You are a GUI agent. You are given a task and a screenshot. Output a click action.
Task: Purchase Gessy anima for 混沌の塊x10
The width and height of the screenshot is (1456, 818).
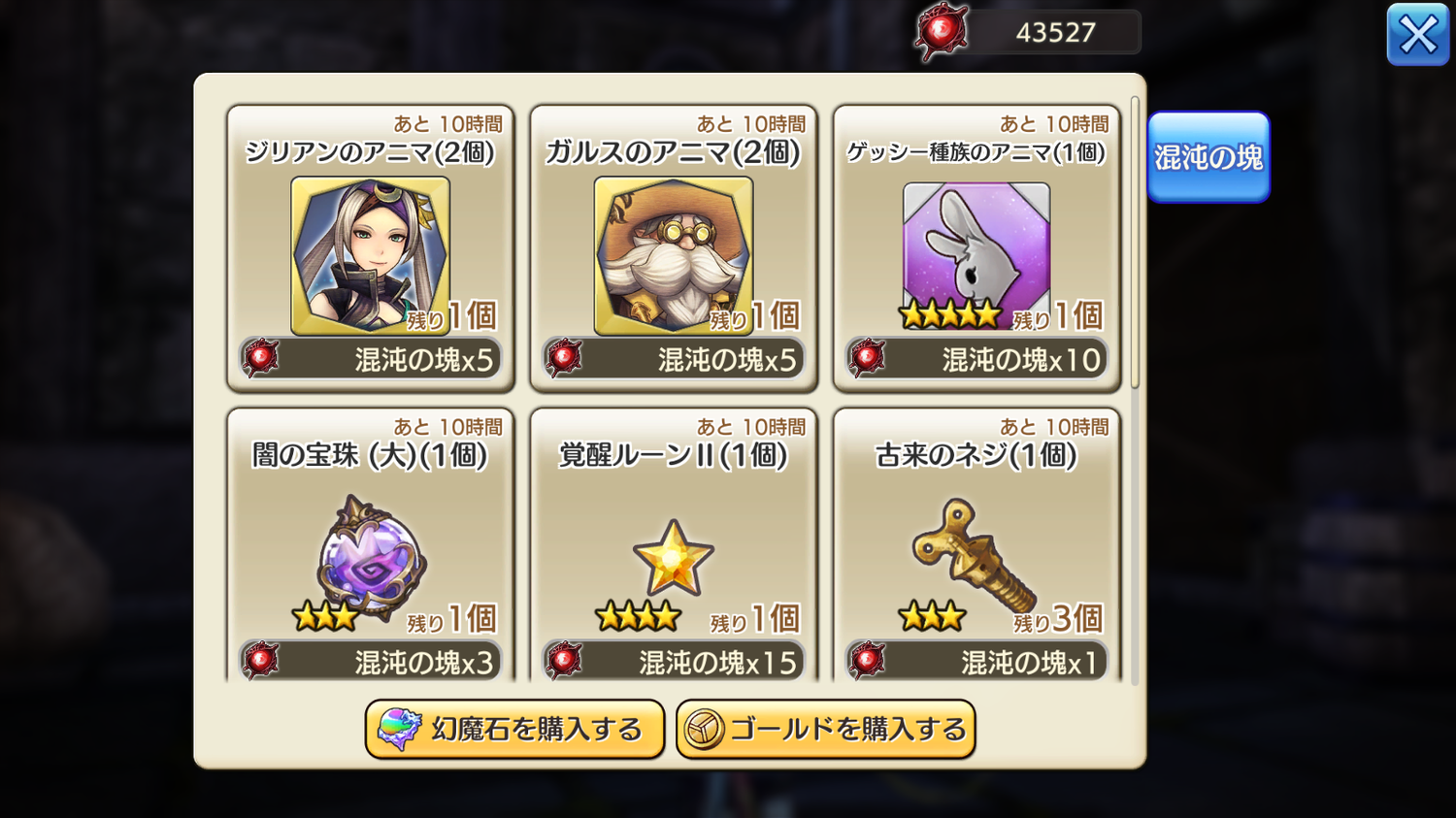pyautogui.click(x=976, y=359)
